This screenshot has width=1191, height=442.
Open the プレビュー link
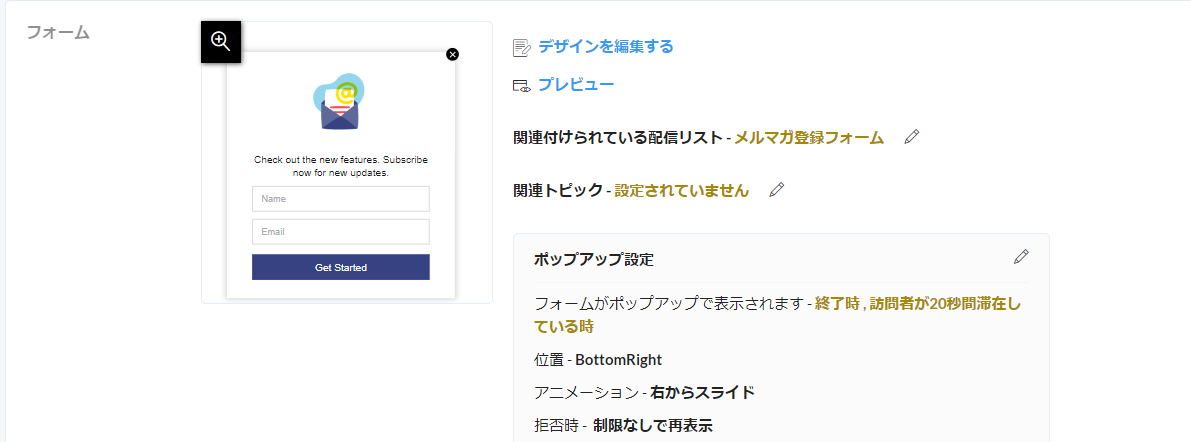[576, 85]
